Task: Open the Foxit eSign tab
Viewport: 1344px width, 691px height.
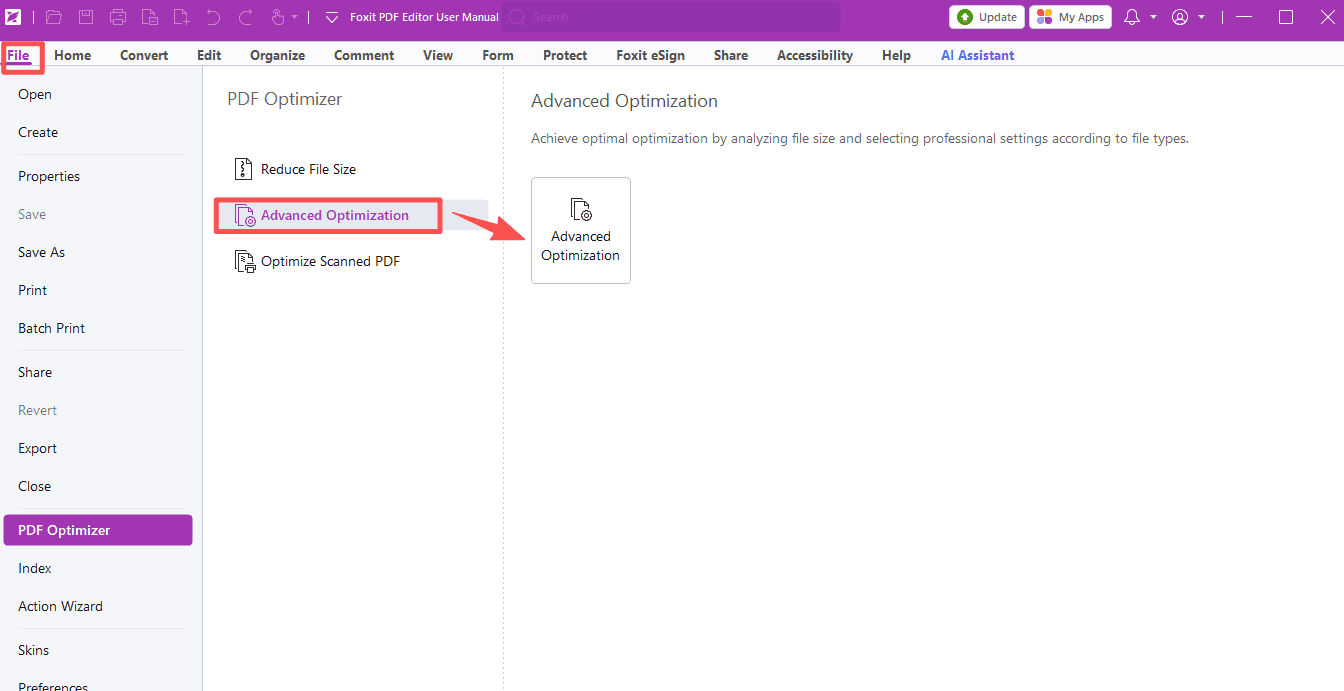Action: (650, 55)
